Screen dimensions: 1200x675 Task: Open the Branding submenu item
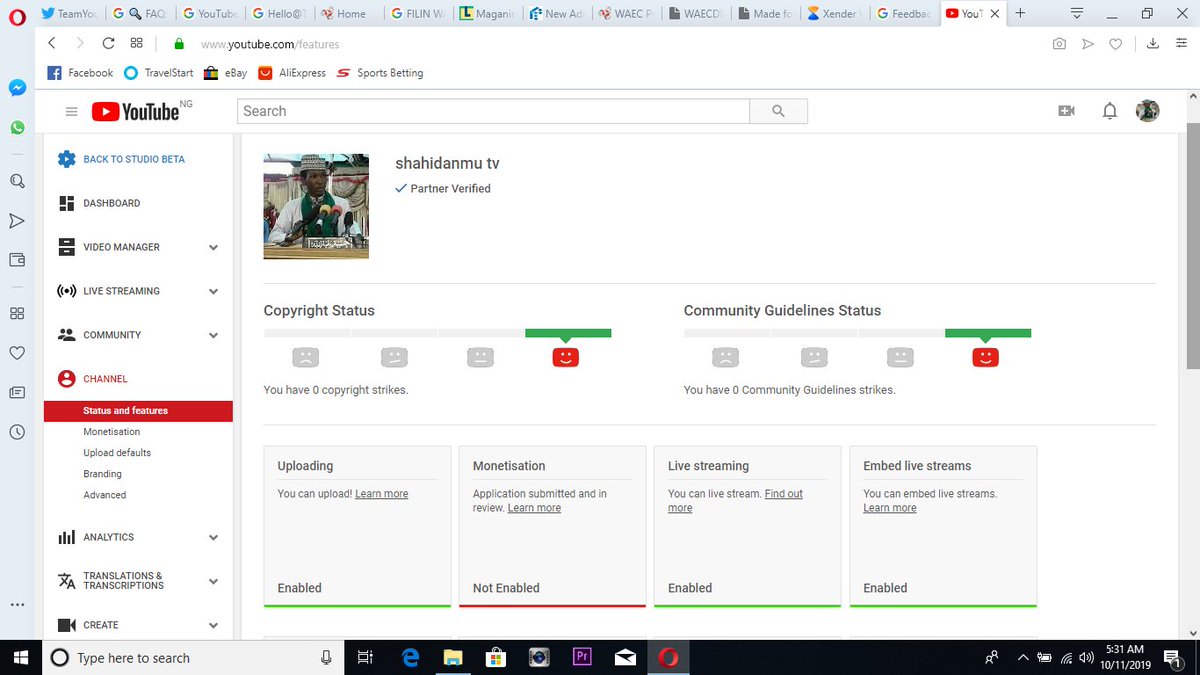click(x=102, y=474)
